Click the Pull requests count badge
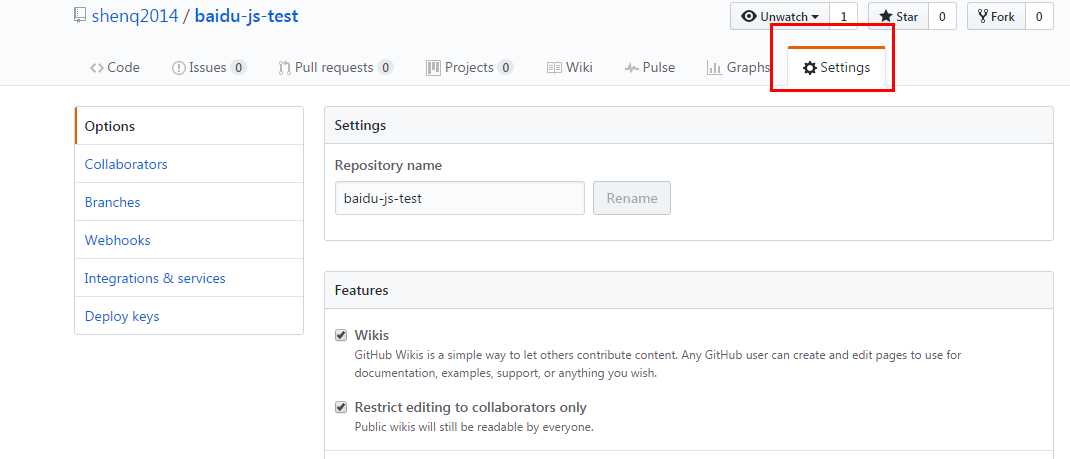 pyautogui.click(x=386, y=68)
